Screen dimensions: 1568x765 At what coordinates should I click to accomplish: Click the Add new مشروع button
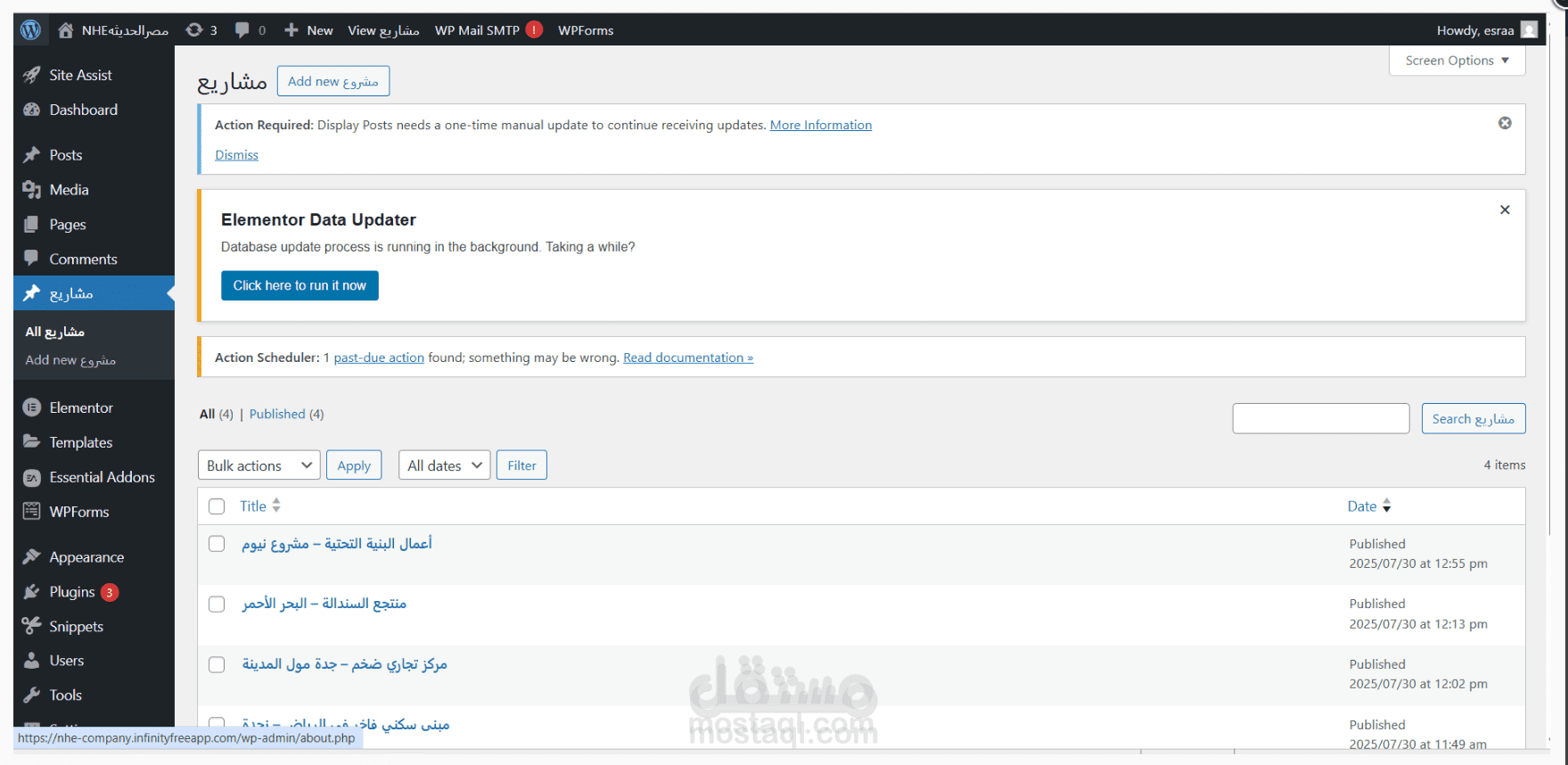click(333, 81)
